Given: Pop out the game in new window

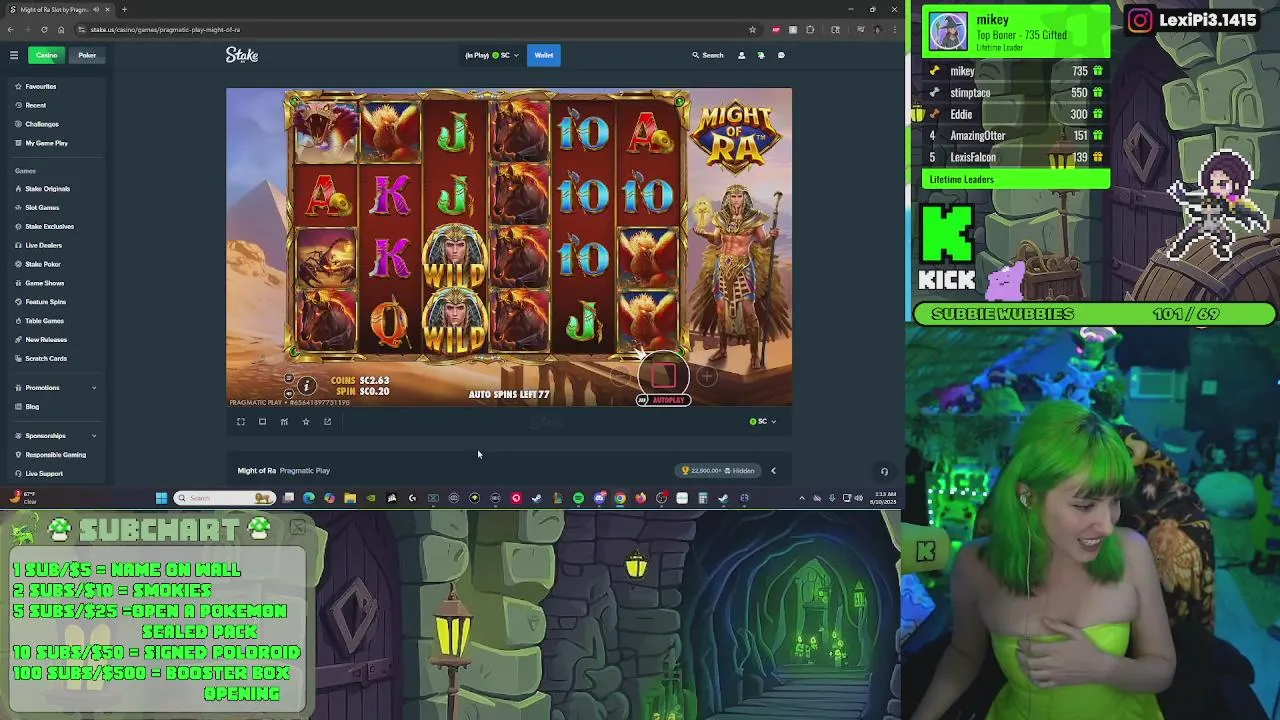Looking at the screenshot, I should (327, 421).
